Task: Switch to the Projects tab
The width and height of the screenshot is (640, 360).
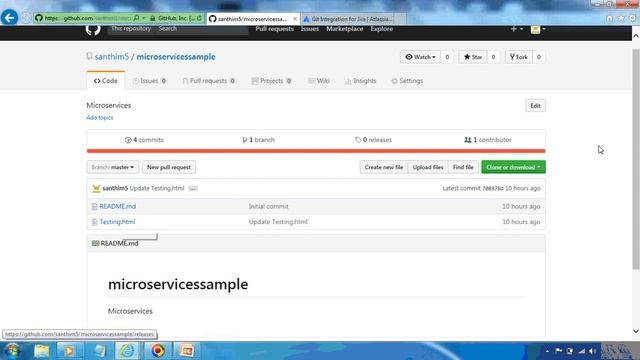Action: [x=271, y=81]
